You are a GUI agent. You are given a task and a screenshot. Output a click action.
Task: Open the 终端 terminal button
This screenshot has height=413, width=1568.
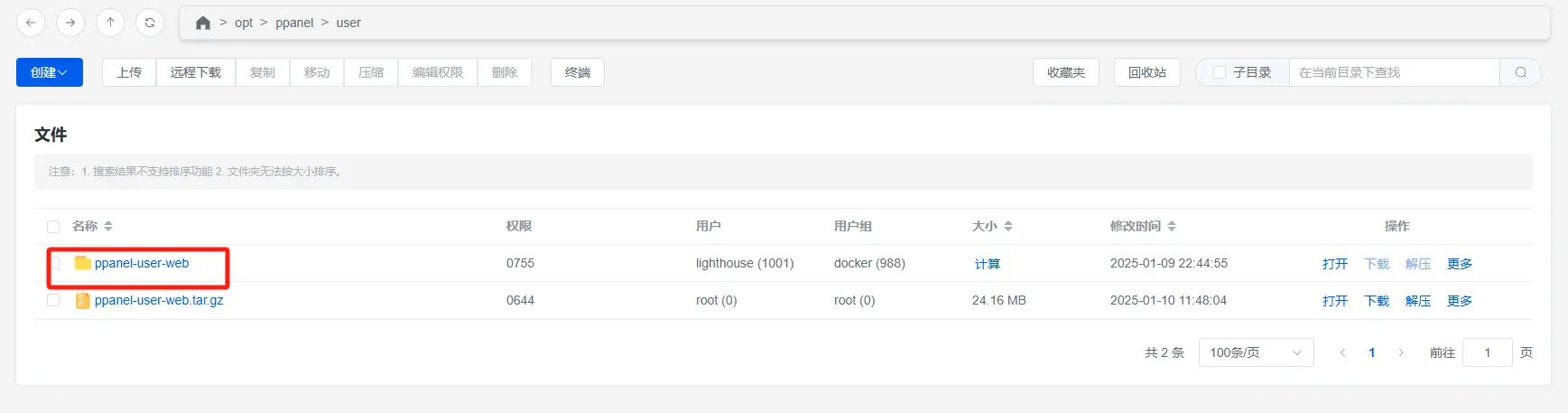point(578,72)
